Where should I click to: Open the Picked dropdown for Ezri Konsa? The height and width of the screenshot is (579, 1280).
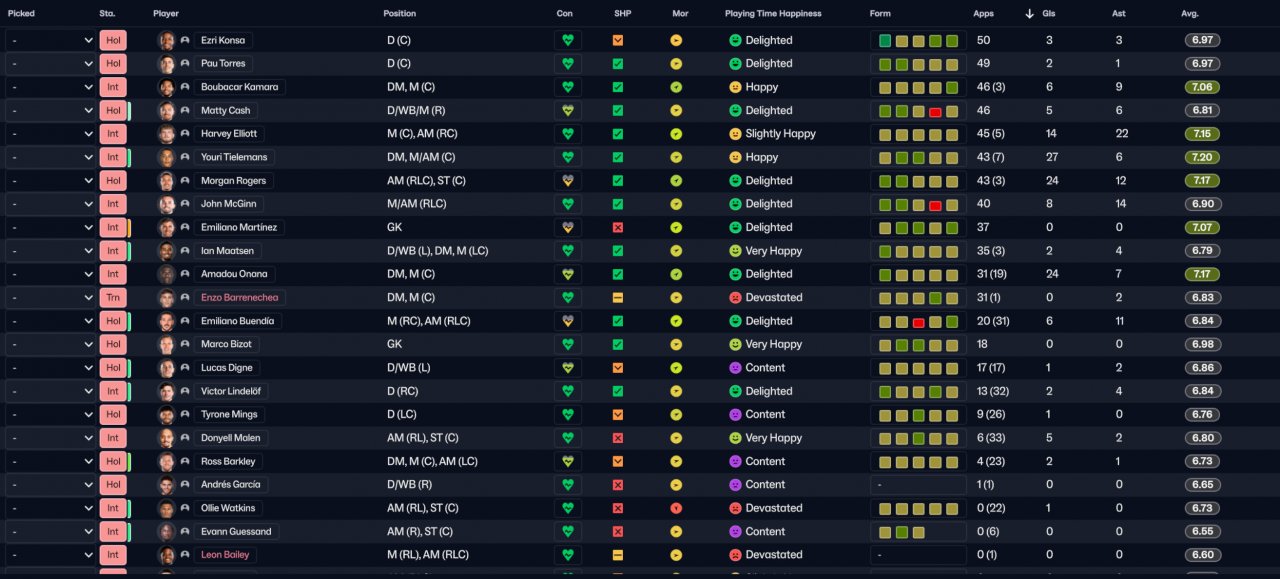[x=51, y=40]
